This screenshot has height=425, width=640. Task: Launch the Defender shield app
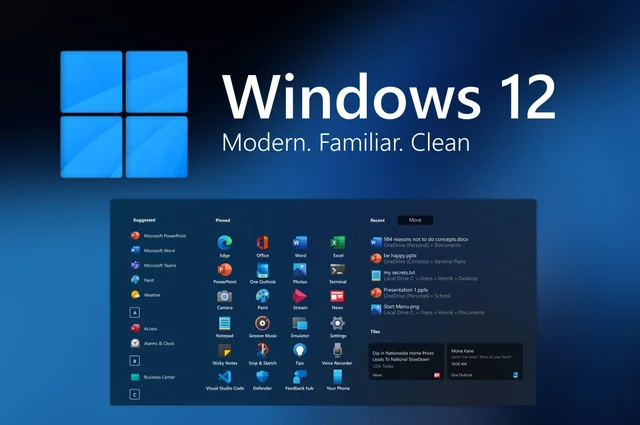262,380
